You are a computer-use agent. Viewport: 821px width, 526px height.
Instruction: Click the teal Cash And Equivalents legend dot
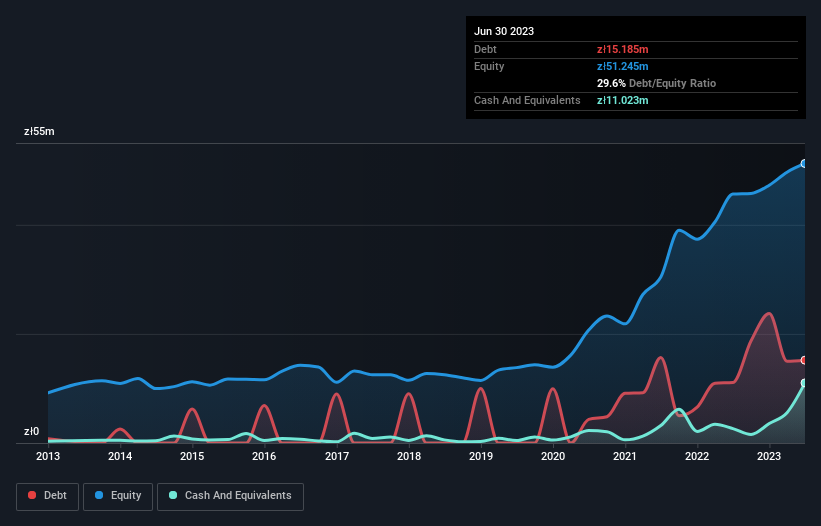173,495
